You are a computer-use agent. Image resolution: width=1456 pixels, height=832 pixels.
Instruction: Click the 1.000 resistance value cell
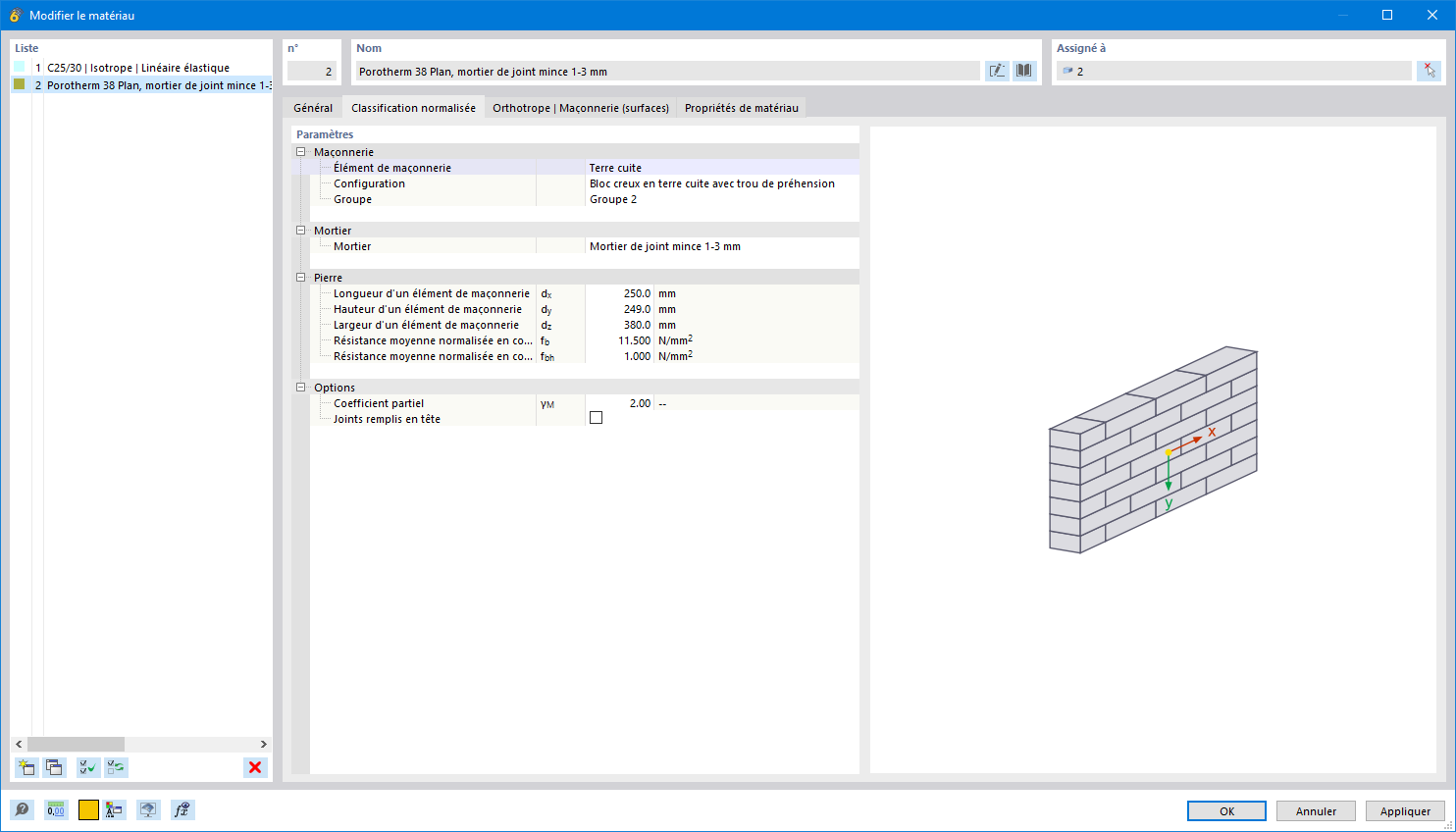(x=619, y=356)
